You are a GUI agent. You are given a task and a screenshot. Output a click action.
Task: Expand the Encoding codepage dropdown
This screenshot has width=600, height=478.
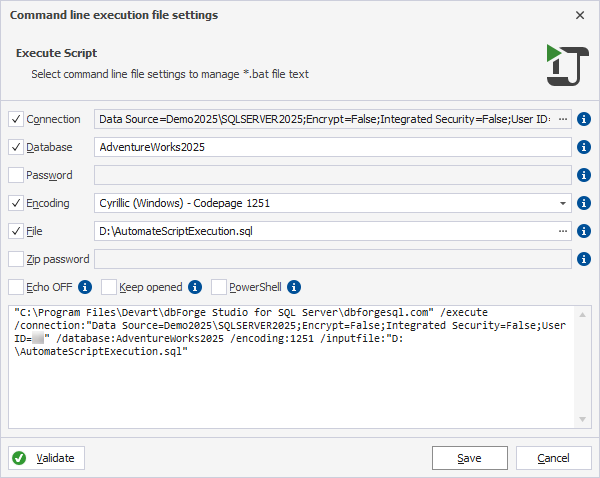[562, 203]
